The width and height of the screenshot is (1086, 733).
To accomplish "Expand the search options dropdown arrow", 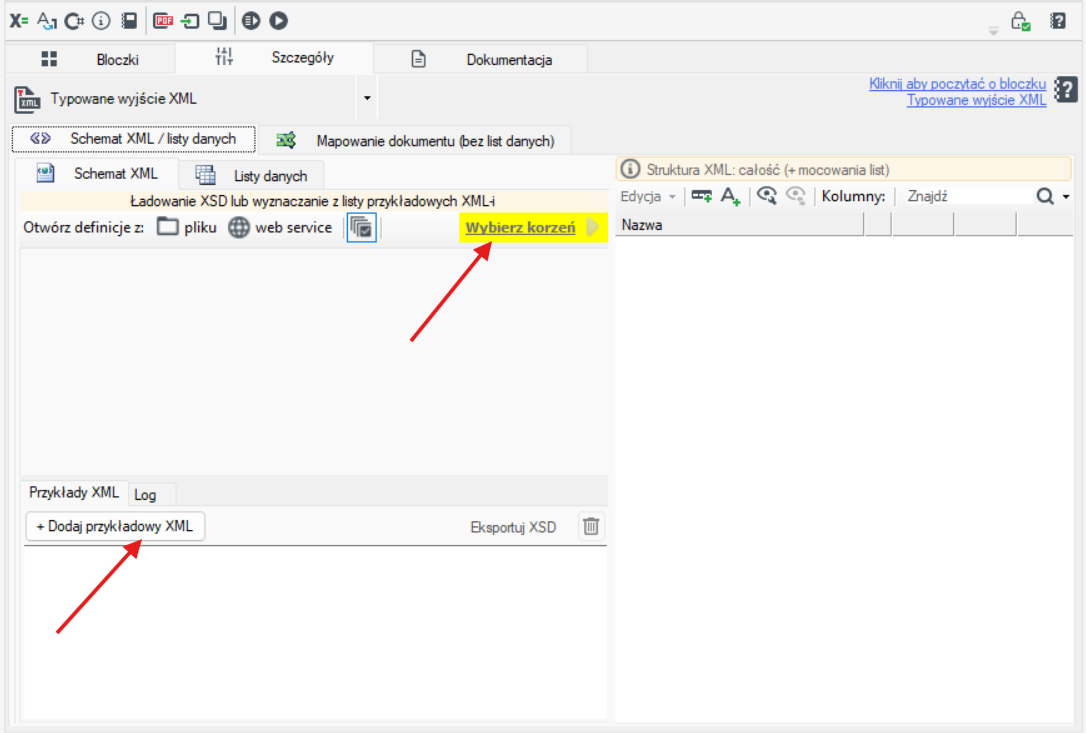I will tap(1066, 197).
